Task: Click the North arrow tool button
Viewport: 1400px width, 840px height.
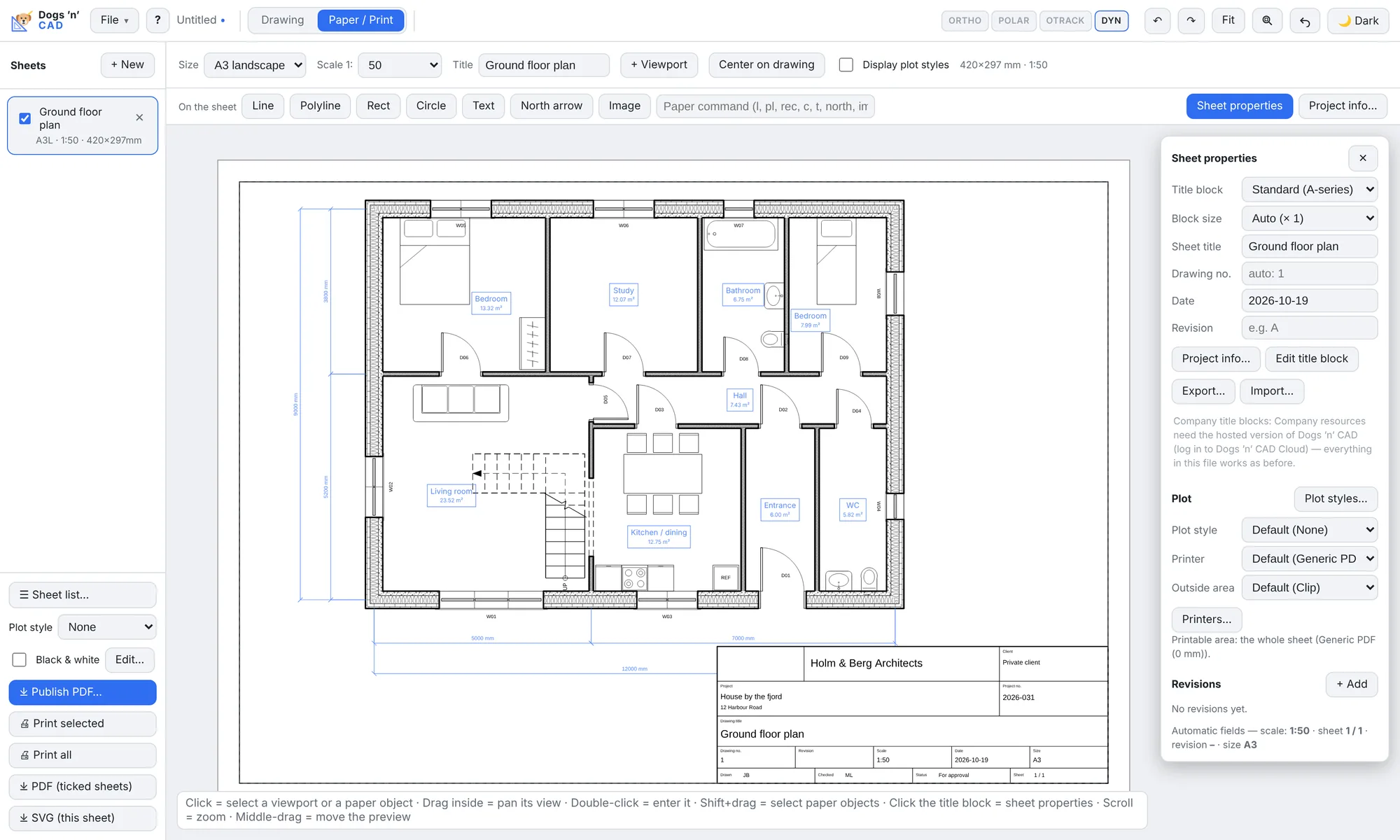Action: tap(552, 106)
